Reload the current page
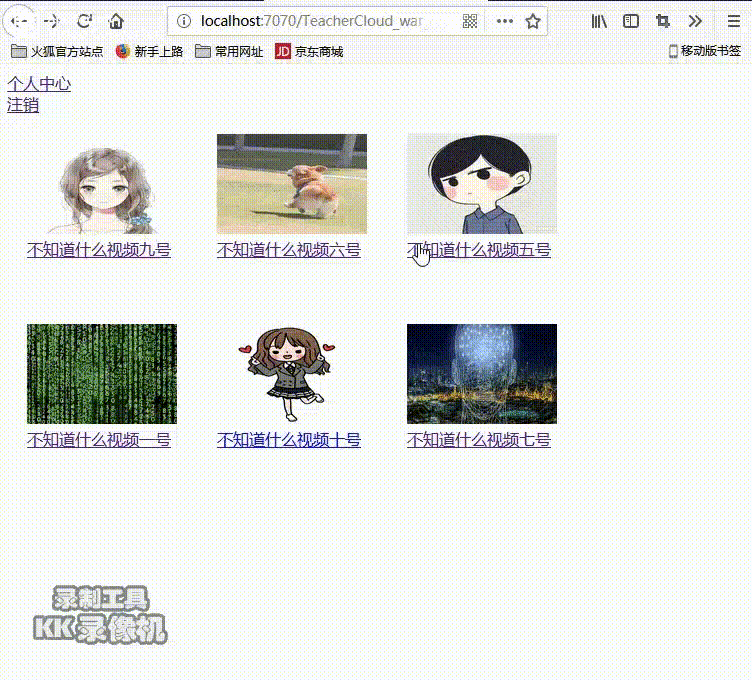 (x=84, y=21)
